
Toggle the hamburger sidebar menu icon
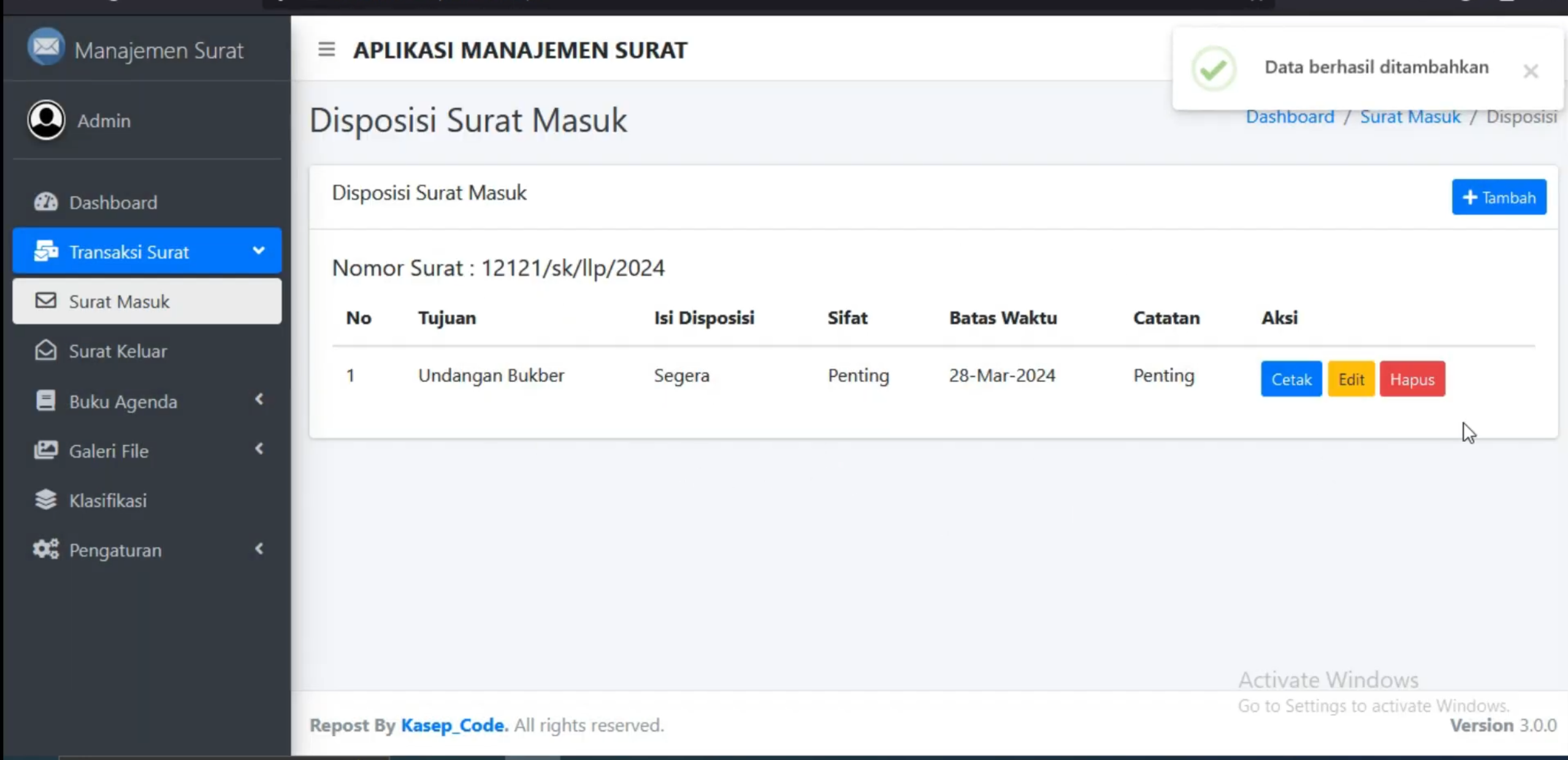326,49
